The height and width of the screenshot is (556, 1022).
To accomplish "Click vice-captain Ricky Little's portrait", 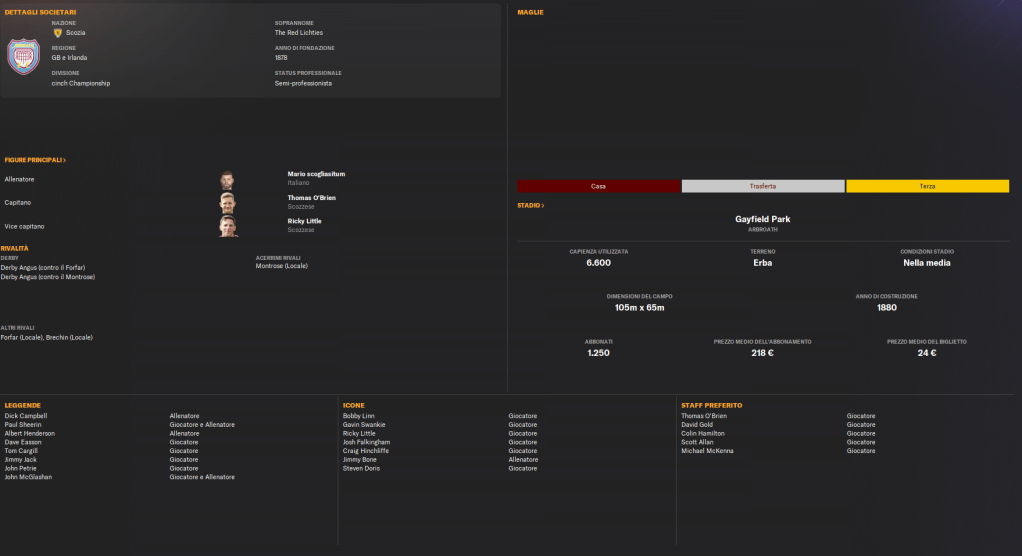I will [228, 226].
